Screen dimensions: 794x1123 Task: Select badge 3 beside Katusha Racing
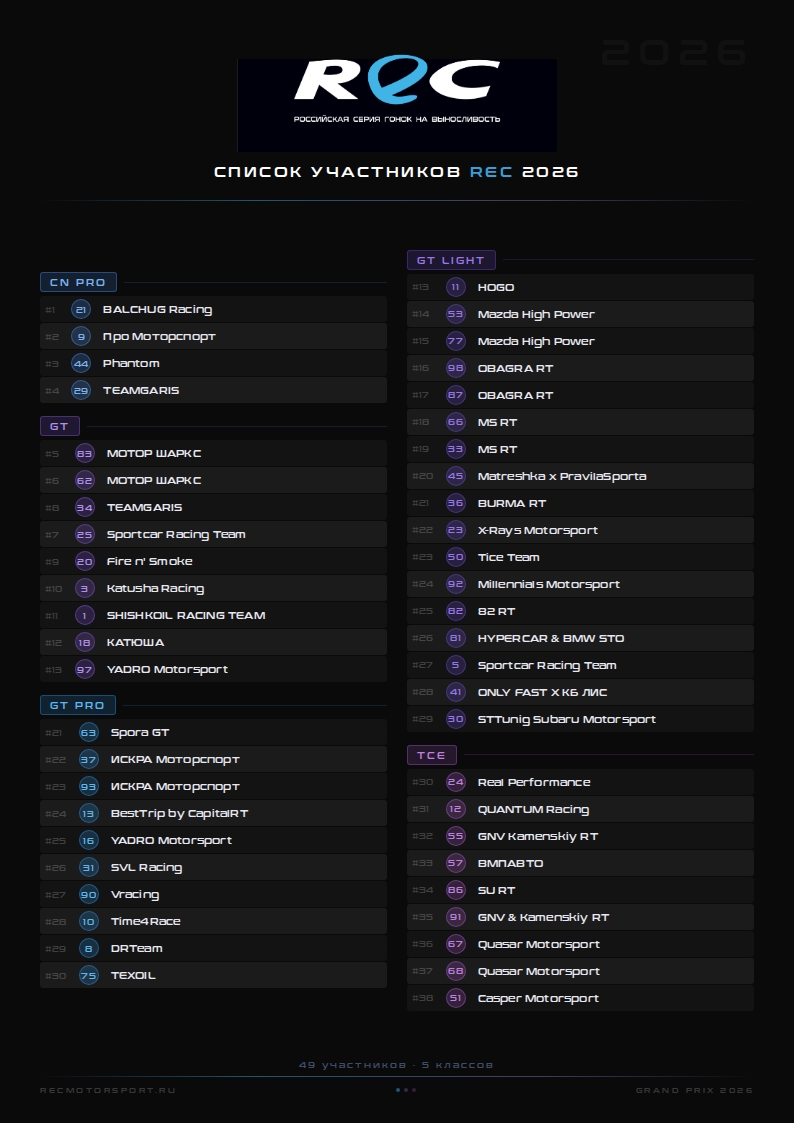tap(85, 589)
